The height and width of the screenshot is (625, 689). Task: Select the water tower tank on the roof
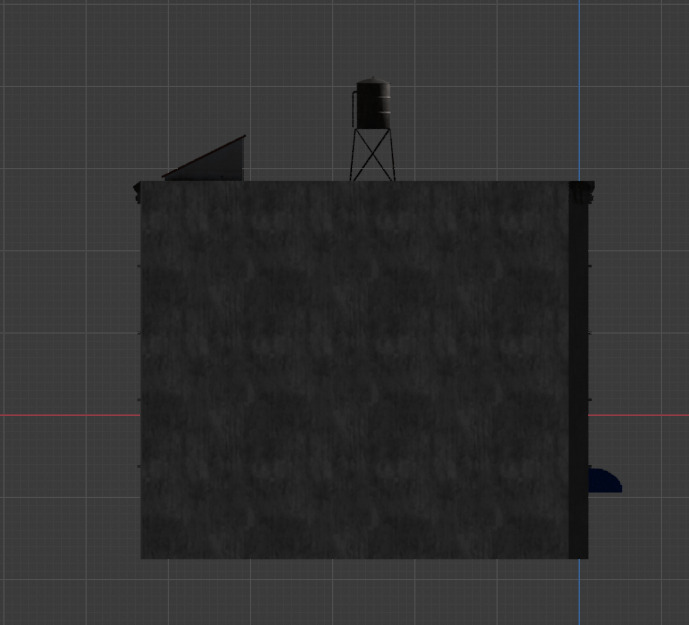[x=373, y=104]
